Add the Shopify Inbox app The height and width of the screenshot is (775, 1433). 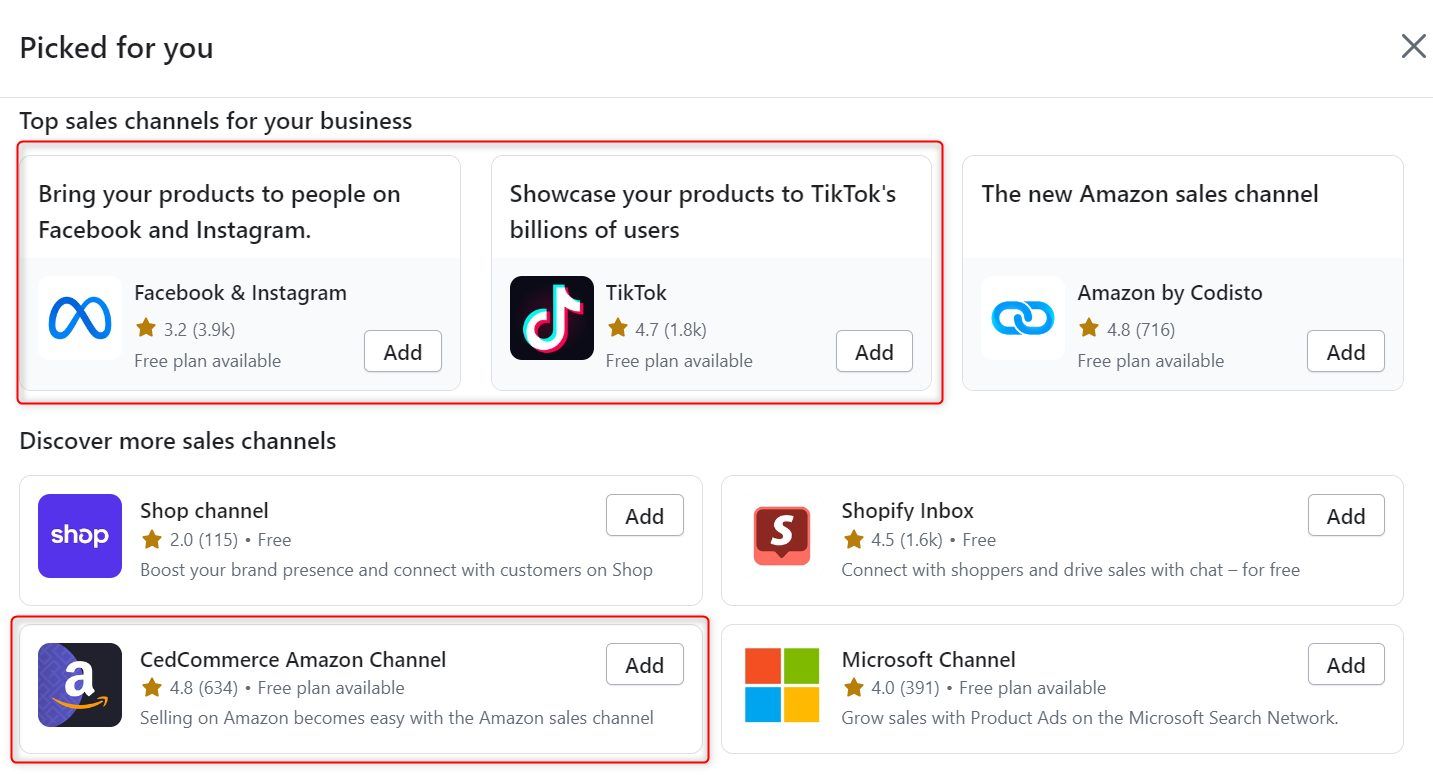(x=1346, y=515)
